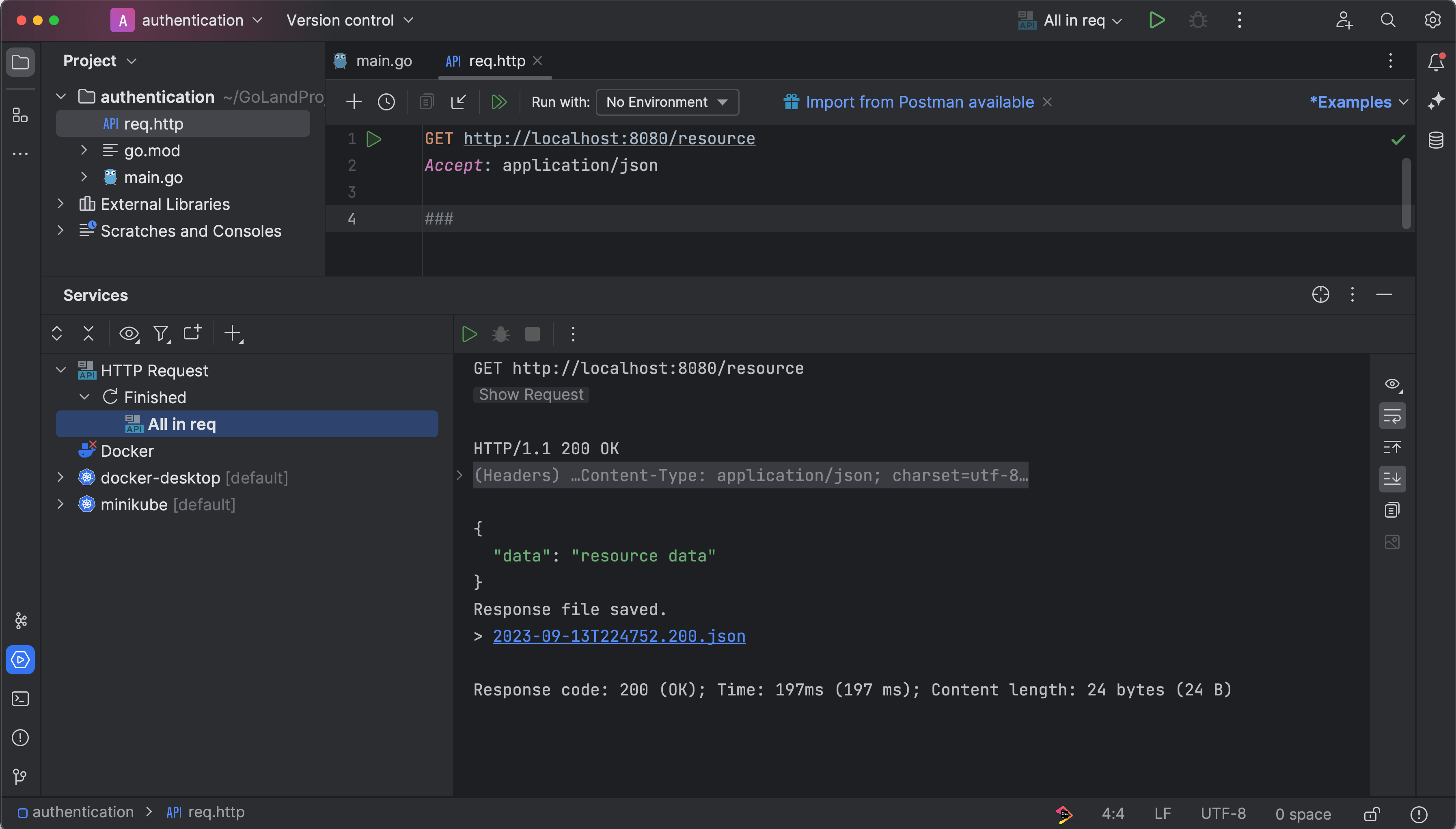
Task: Open the No Environment dropdown
Action: pos(667,102)
